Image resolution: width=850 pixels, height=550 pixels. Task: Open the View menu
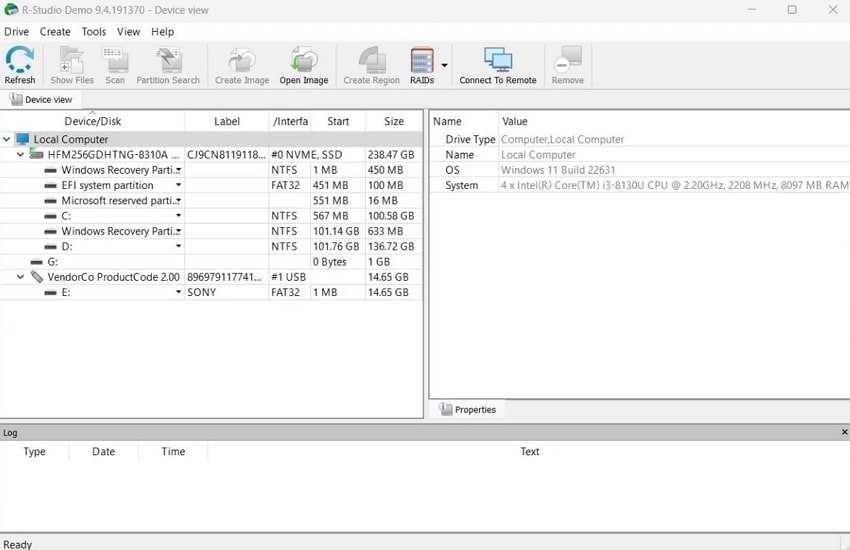pyautogui.click(x=128, y=31)
